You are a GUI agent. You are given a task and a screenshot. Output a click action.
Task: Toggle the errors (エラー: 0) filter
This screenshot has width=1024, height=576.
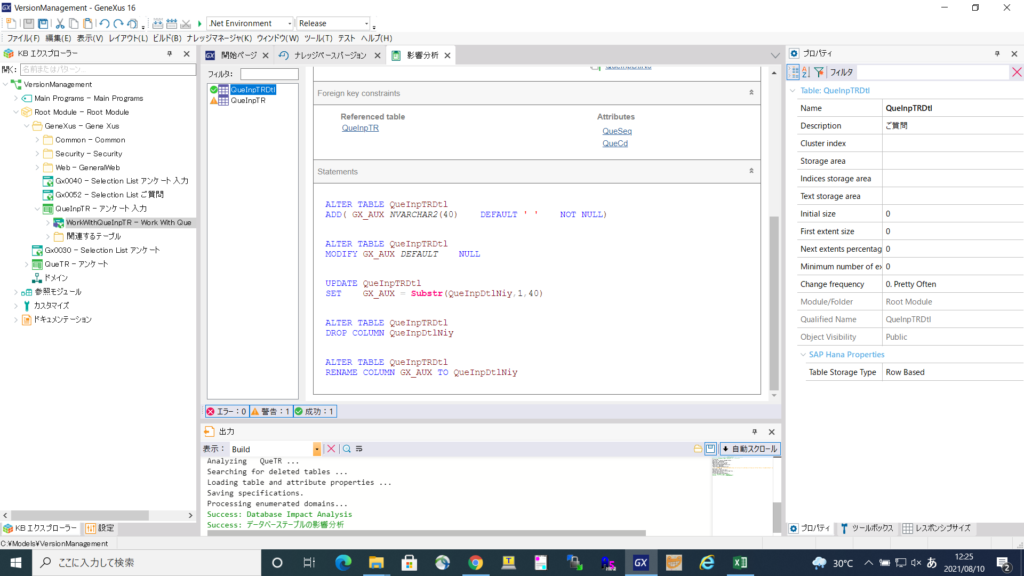pos(227,411)
